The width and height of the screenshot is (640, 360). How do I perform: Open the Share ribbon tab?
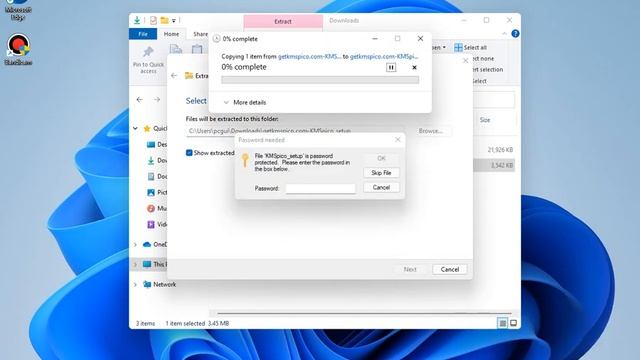[x=200, y=34]
